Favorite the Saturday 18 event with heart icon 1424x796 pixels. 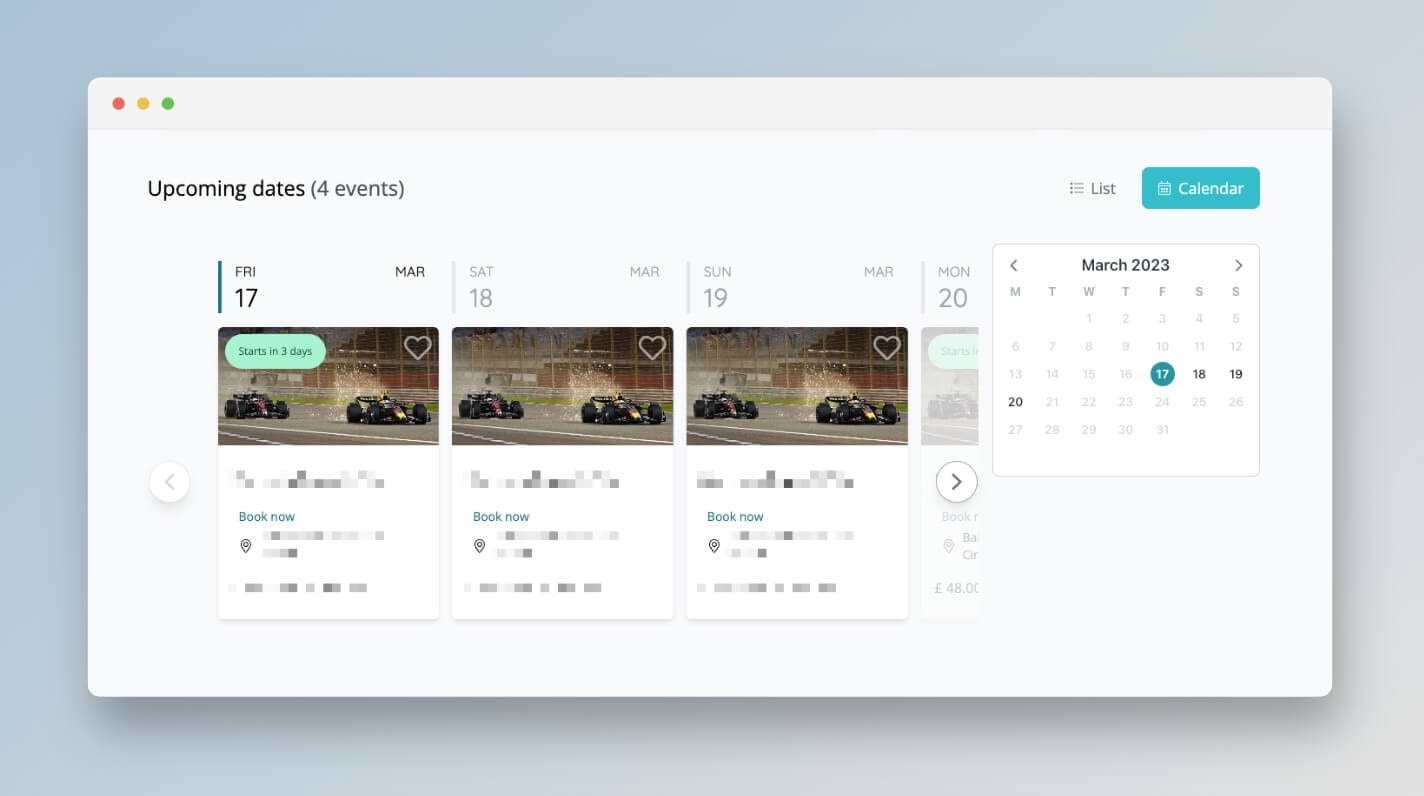click(x=652, y=347)
